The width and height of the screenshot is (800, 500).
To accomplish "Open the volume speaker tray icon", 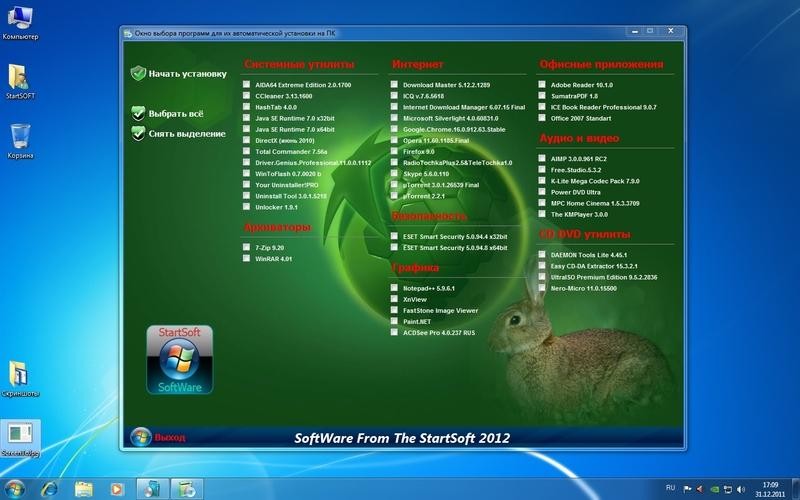I will coord(741,489).
